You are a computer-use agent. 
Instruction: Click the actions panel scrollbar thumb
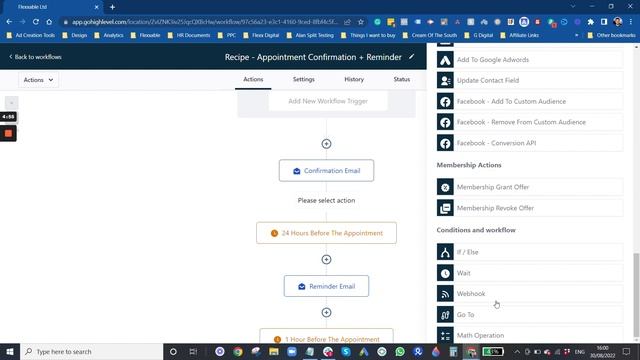click(x=636, y=295)
